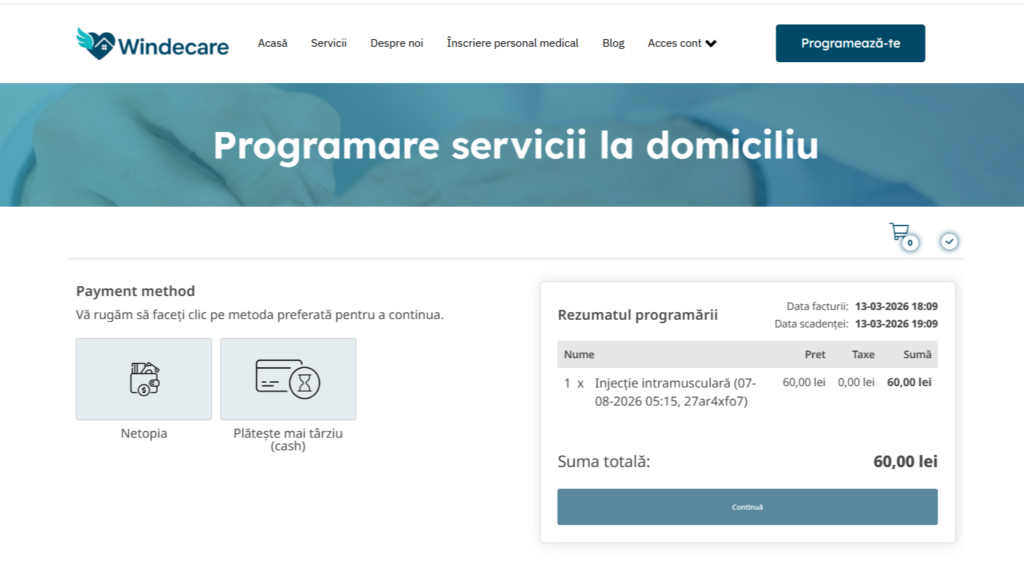This screenshot has width=1024, height=576.
Task: Click the Rezumatul programării heading
Action: tap(637, 315)
